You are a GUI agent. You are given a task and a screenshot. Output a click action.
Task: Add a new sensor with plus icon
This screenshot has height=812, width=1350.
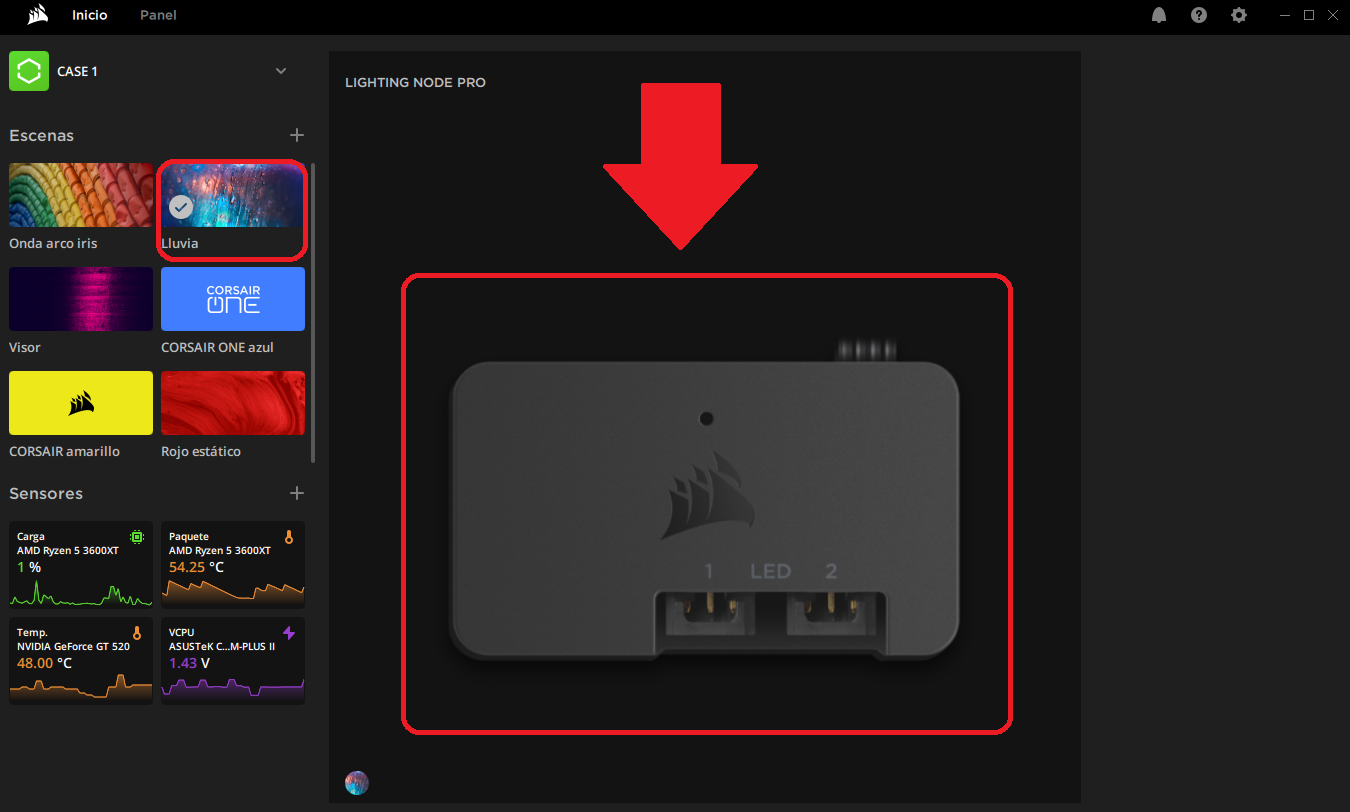pos(296,493)
